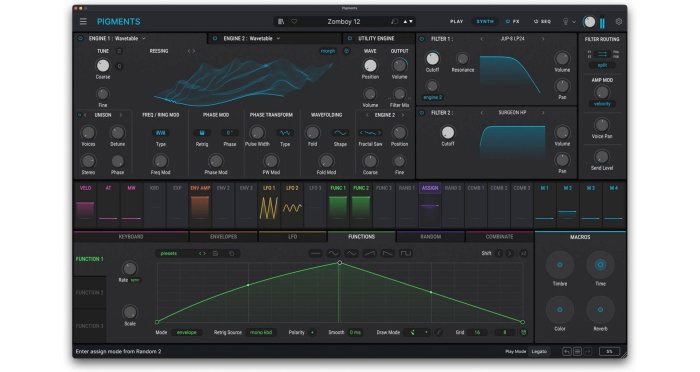Toggle the wavetable morph button
This screenshot has height=372, width=700.
coord(328,51)
